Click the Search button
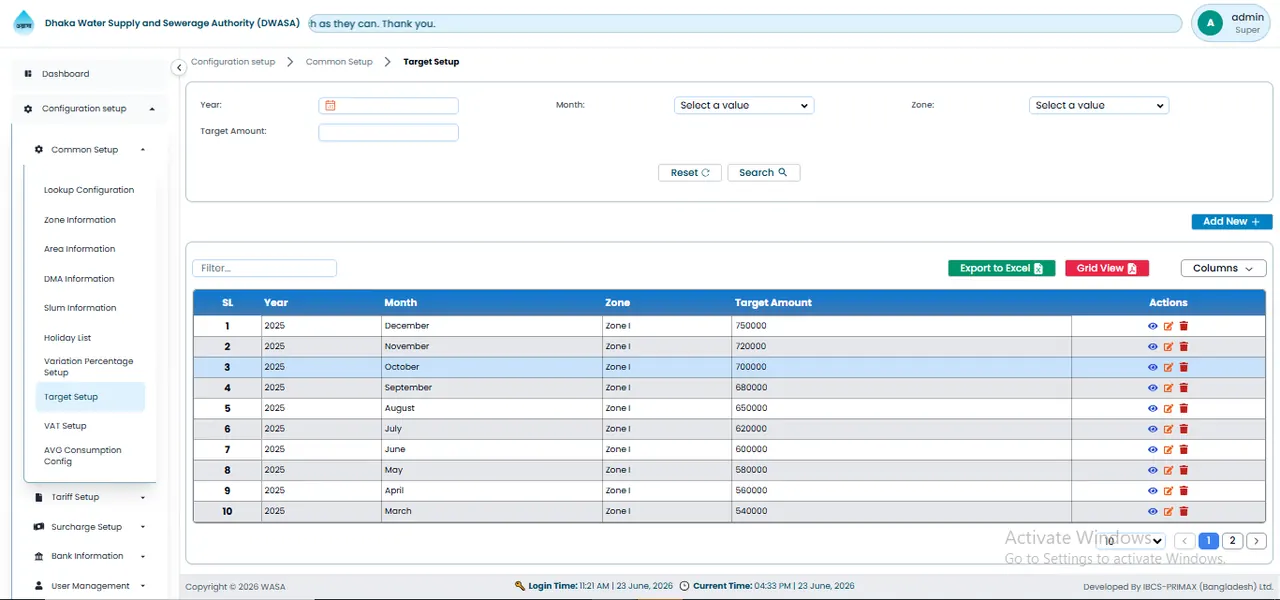The width and height of the screenshot is (1280, 600). coord(764,173)
